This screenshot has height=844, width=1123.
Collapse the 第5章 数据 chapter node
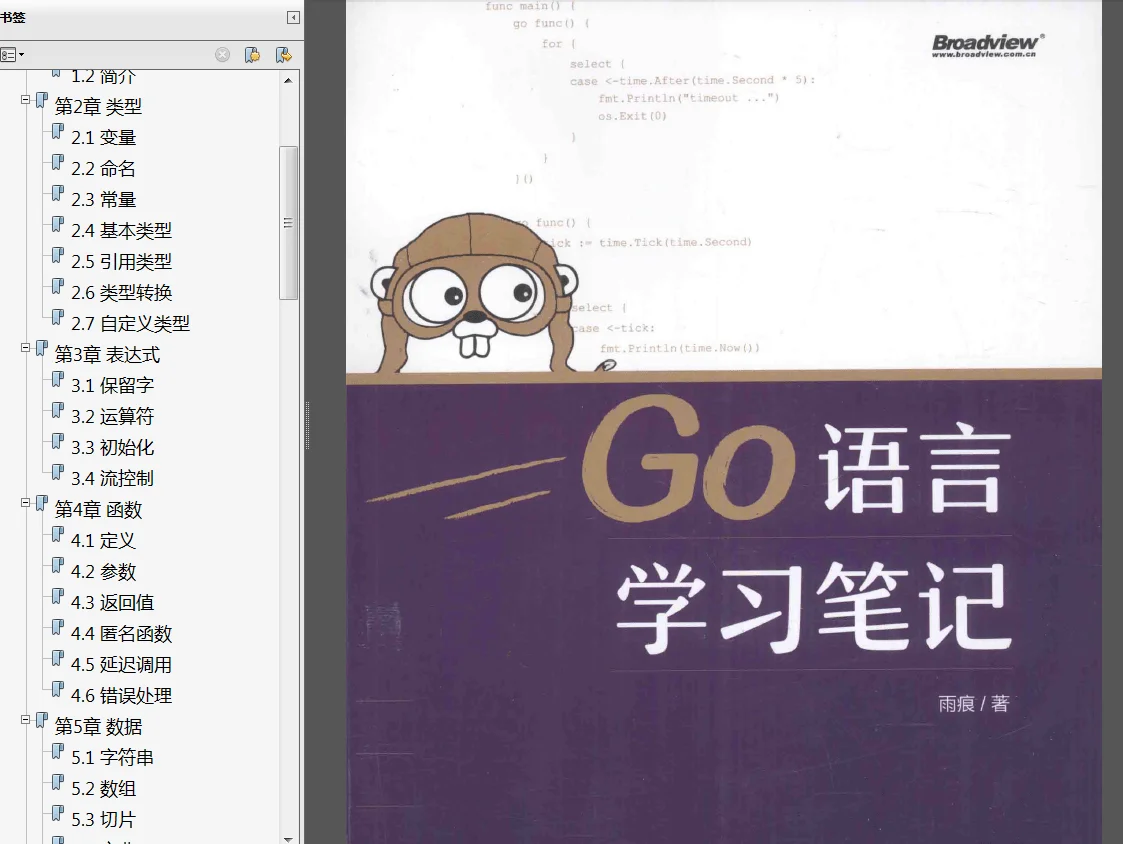pos(26,720)
